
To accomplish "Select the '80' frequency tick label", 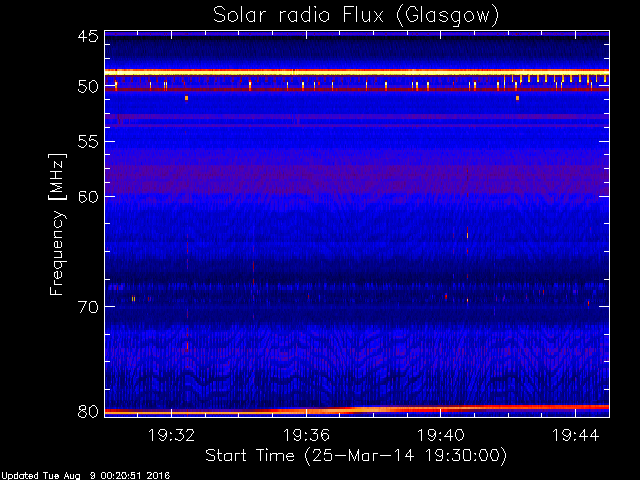I will click(x=88, y=411).
